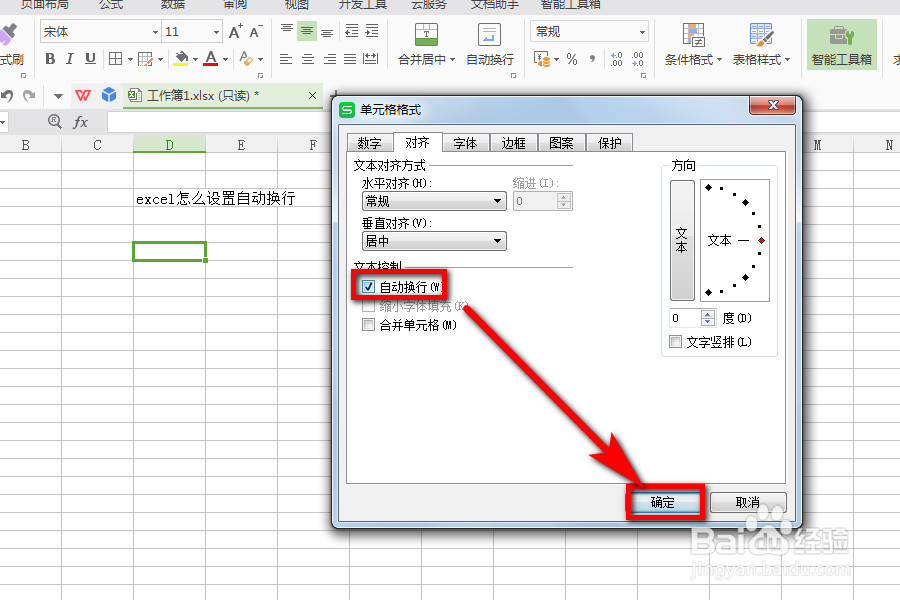900x600 pixels.
Task: Expand 垂直对齐 vertical alignment combo box
Action: (x=434, y=241)
